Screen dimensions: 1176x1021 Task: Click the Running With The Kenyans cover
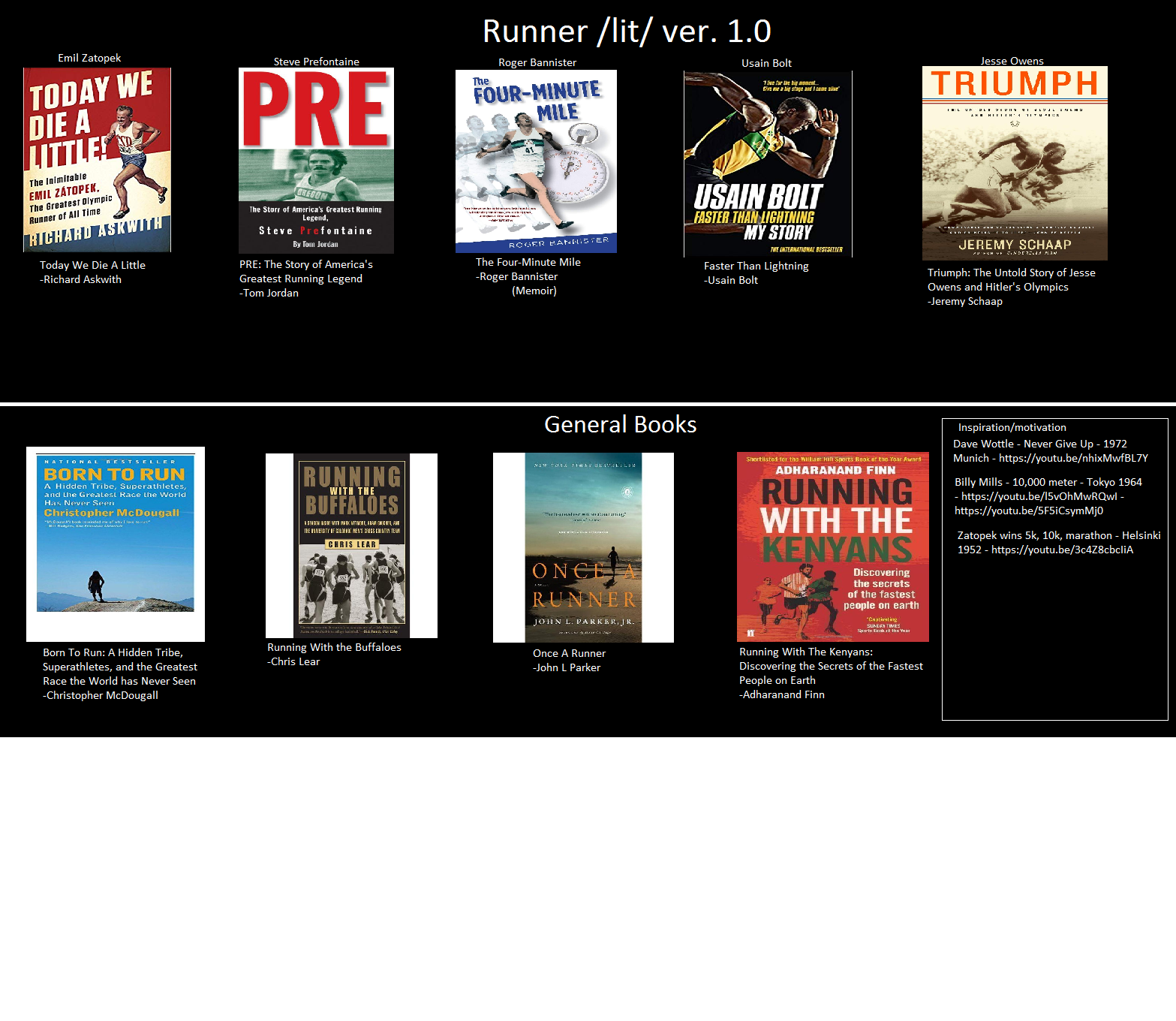tap(832, 547)
